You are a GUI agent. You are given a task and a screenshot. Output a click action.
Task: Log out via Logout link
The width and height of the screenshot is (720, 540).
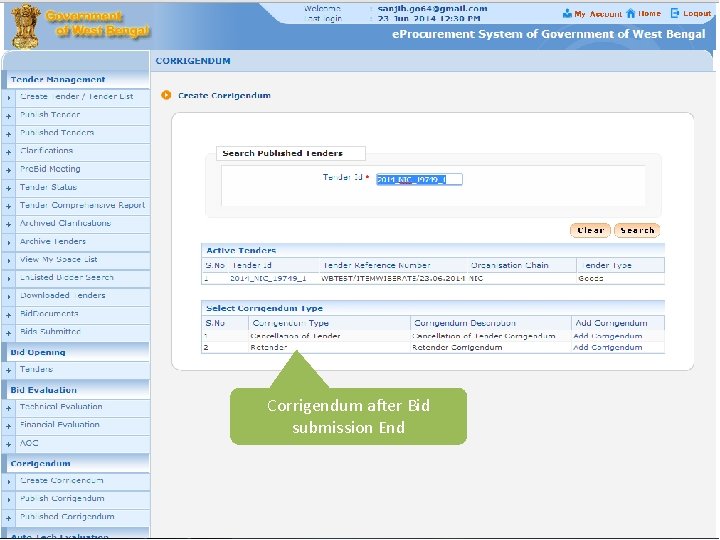[697, 13]
